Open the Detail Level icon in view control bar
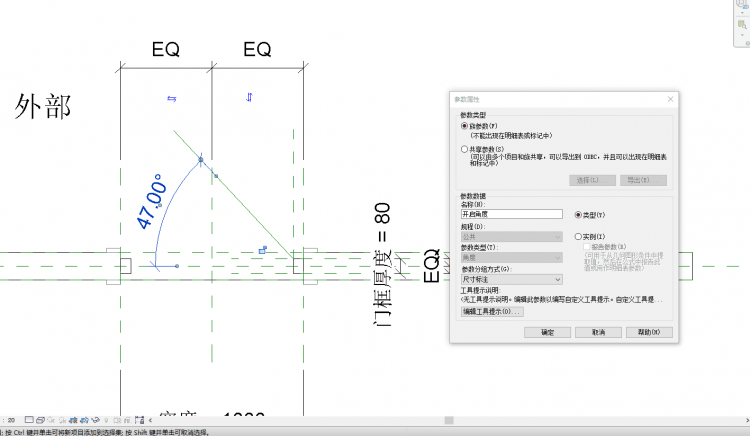This screenshot has width=750, height=436. (x=29, y=420)
